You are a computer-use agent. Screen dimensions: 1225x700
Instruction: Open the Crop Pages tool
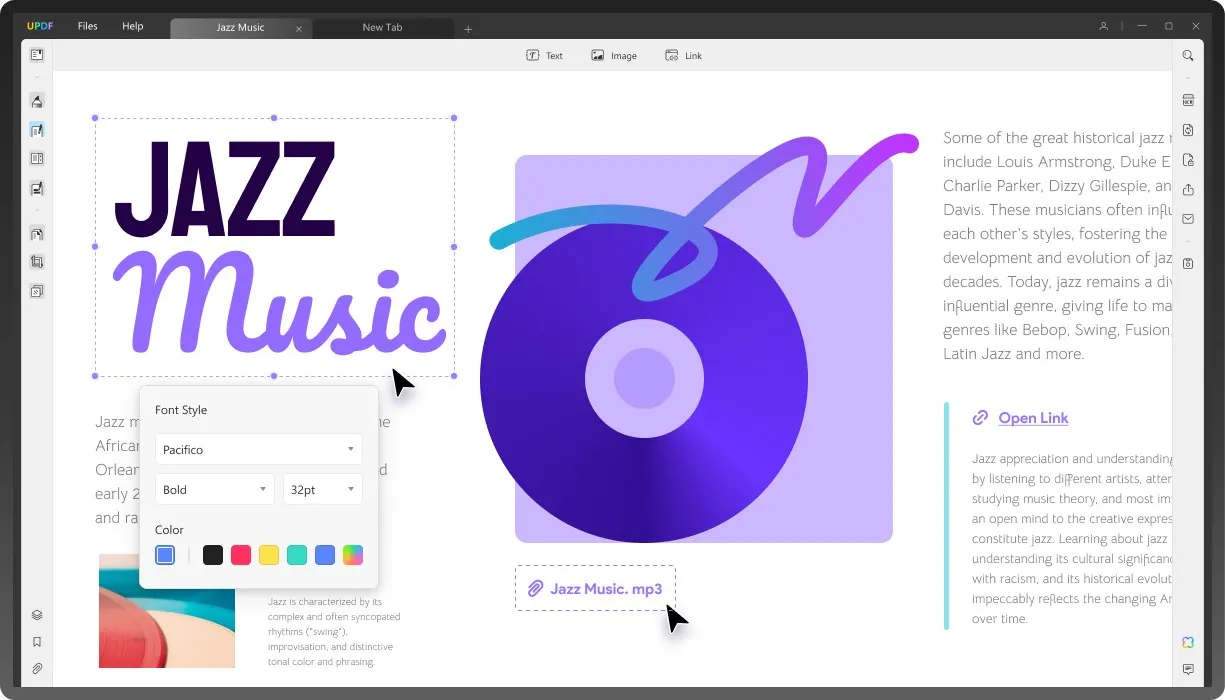click(x=37, y=262)
